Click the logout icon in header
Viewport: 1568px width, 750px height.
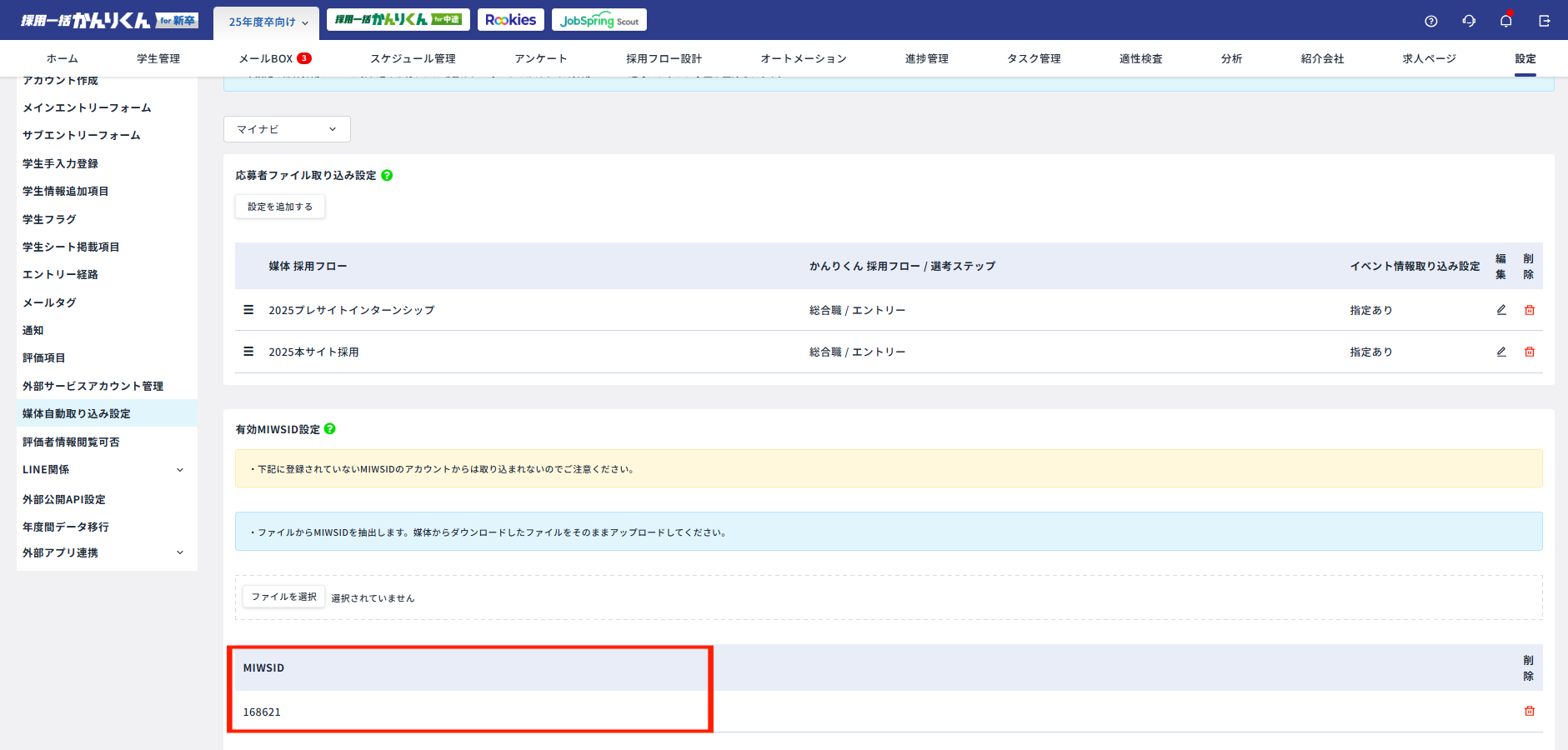point(1544,21)
